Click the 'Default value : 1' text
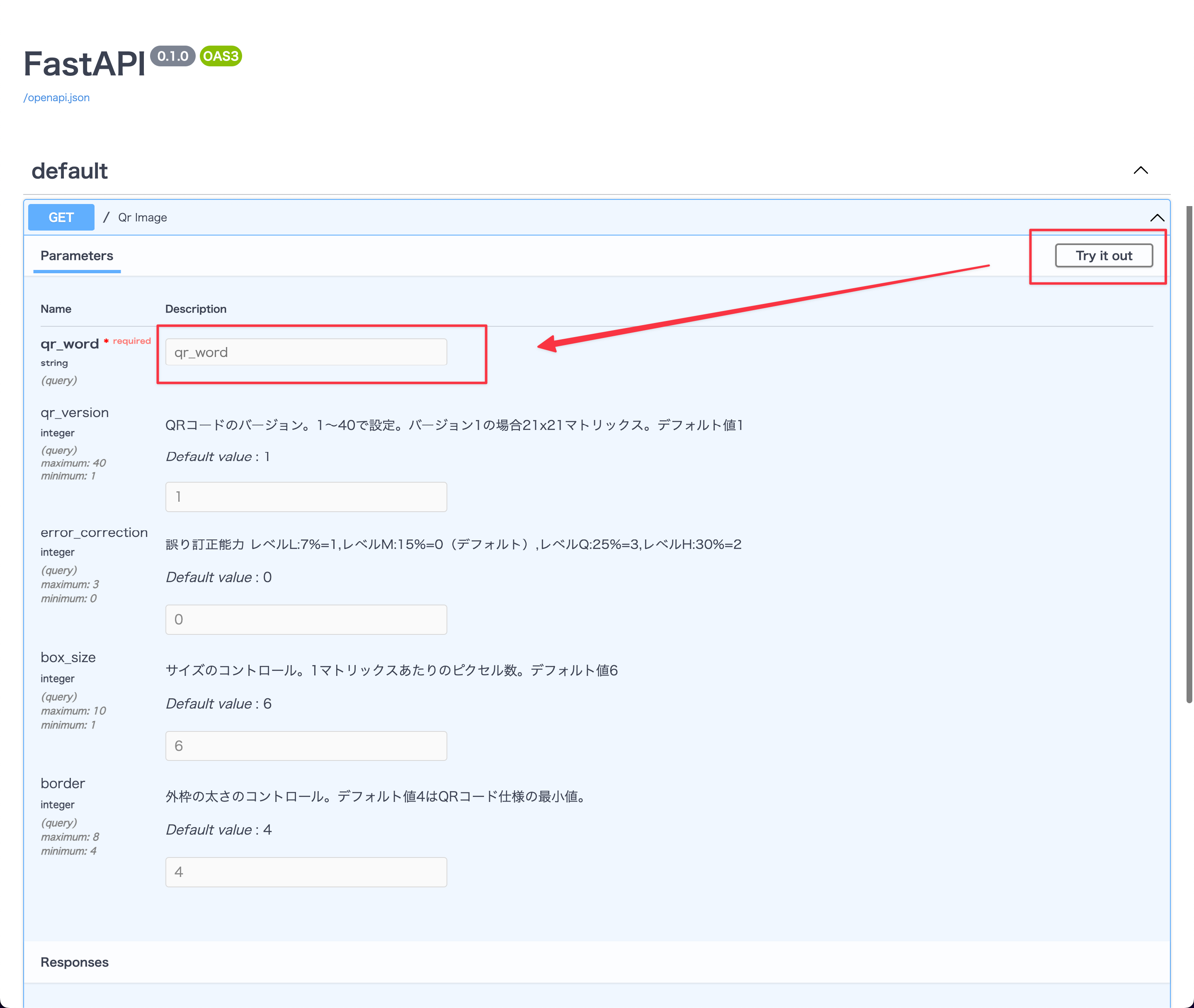1194x1008 pixels. 218,457
